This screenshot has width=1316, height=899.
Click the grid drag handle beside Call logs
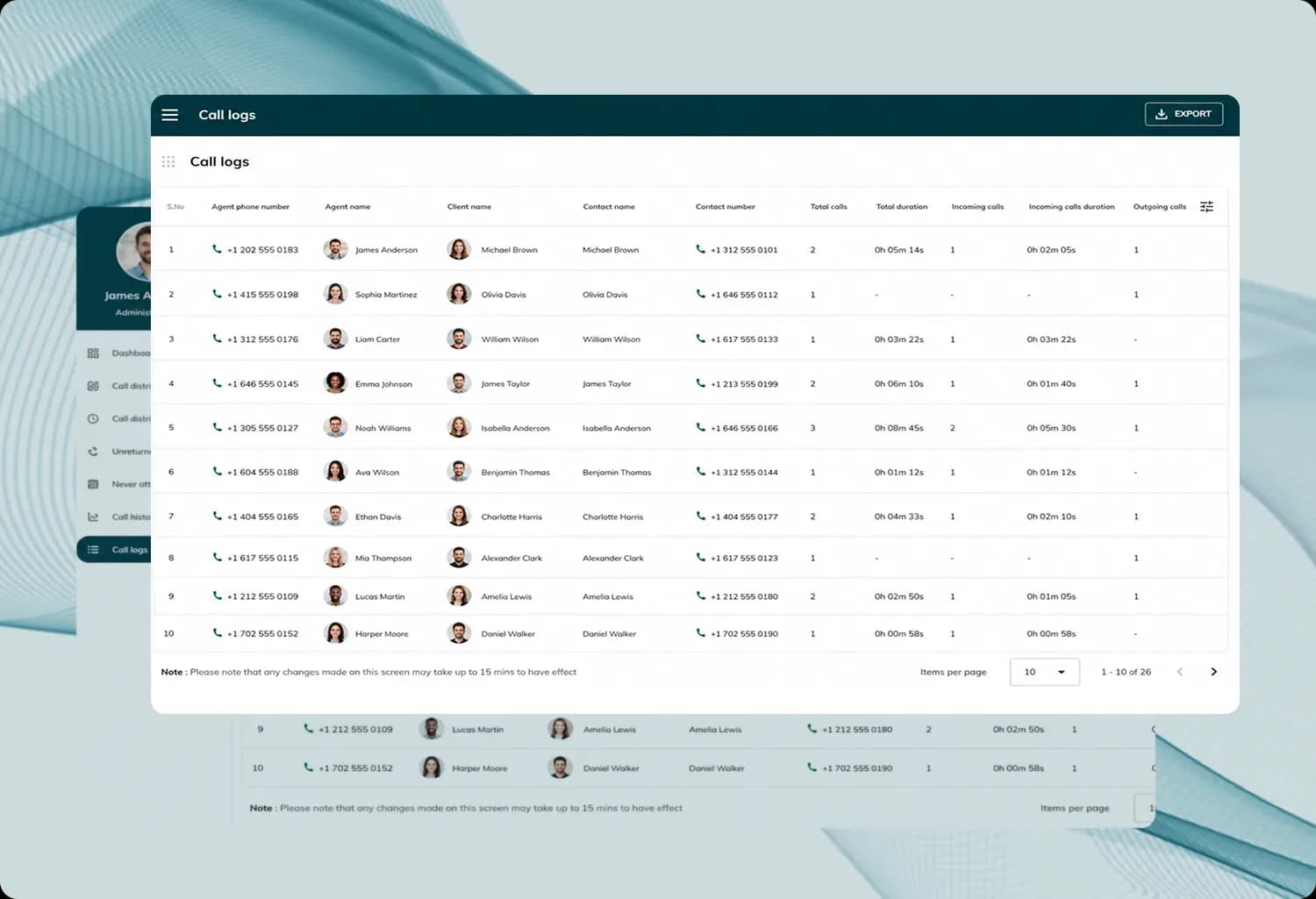[x=168, y=161]
